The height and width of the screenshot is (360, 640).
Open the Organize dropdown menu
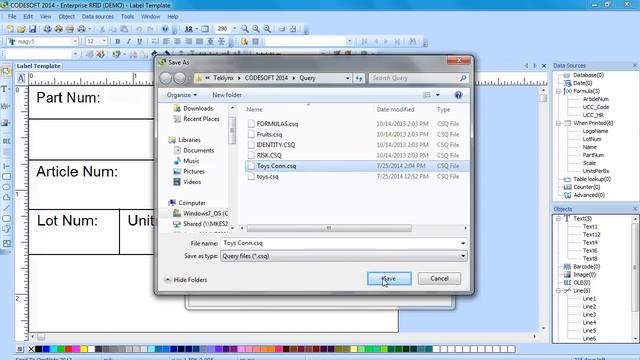182,95
